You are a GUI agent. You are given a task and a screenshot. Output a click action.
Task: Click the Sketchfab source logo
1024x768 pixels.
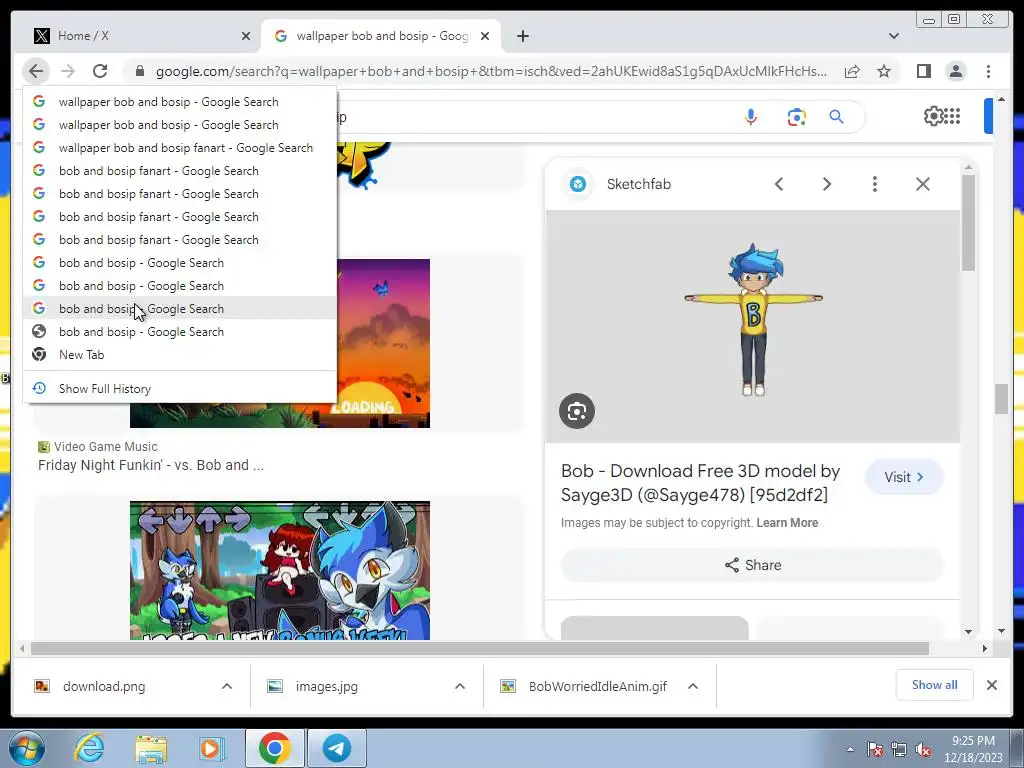[577, 184]
